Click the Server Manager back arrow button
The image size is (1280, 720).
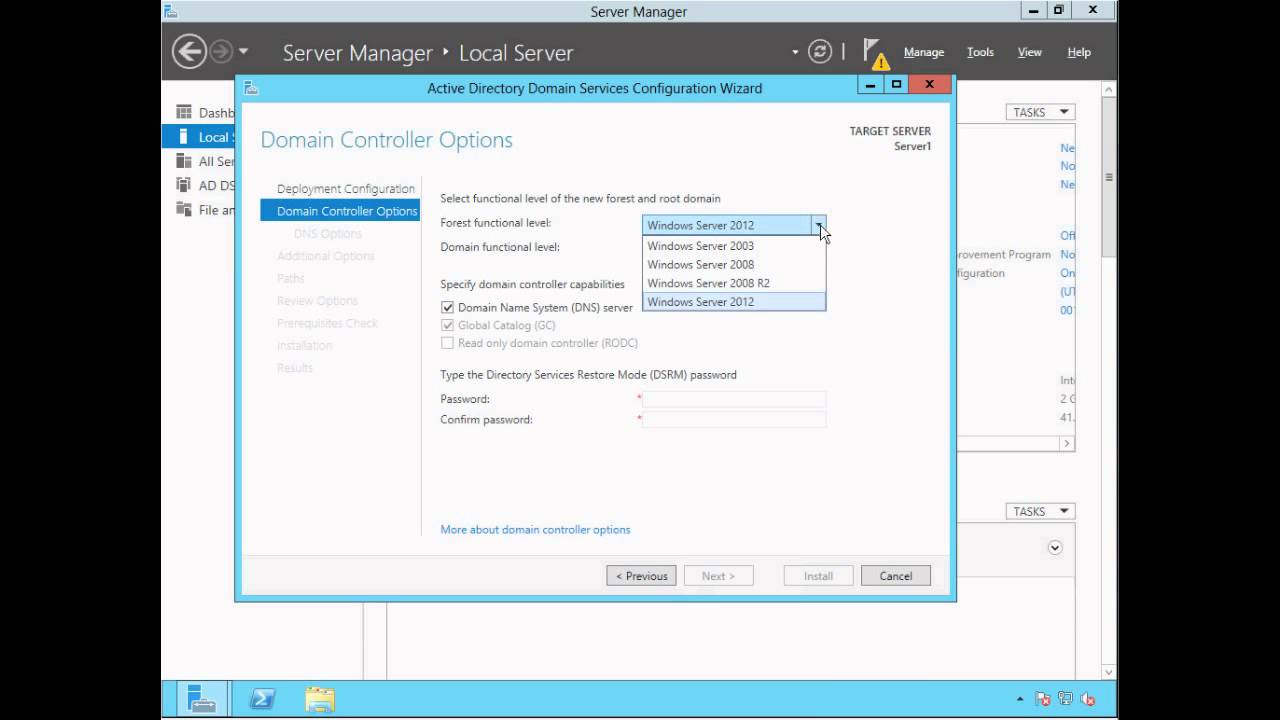[189, 51]
